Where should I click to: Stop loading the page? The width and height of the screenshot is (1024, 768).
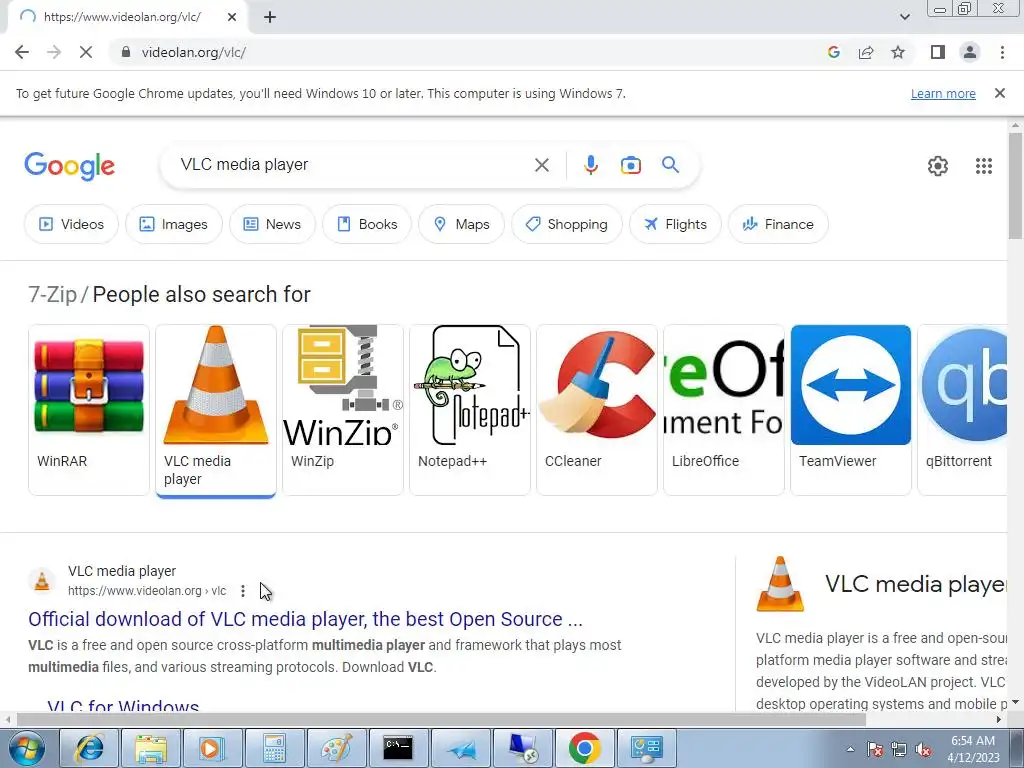click(86, 52)
